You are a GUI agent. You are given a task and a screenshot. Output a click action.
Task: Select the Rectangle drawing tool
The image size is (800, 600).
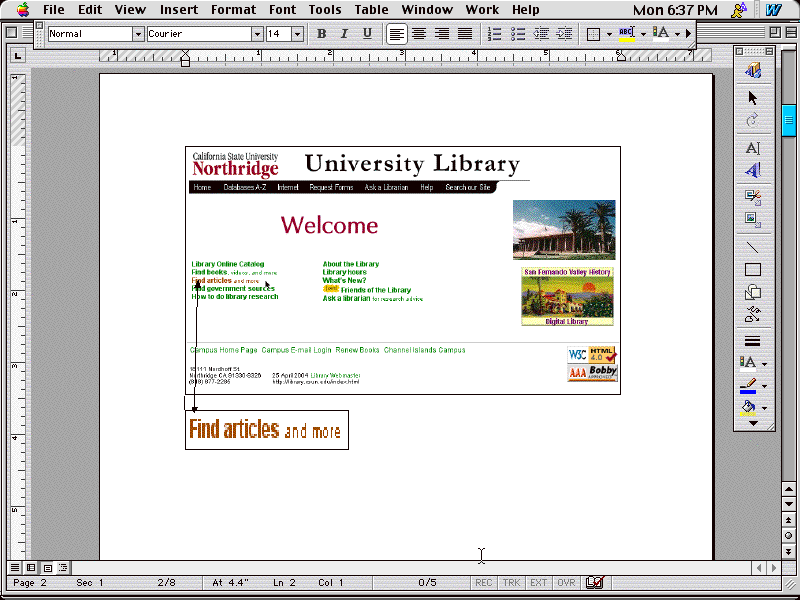[753, 269]
